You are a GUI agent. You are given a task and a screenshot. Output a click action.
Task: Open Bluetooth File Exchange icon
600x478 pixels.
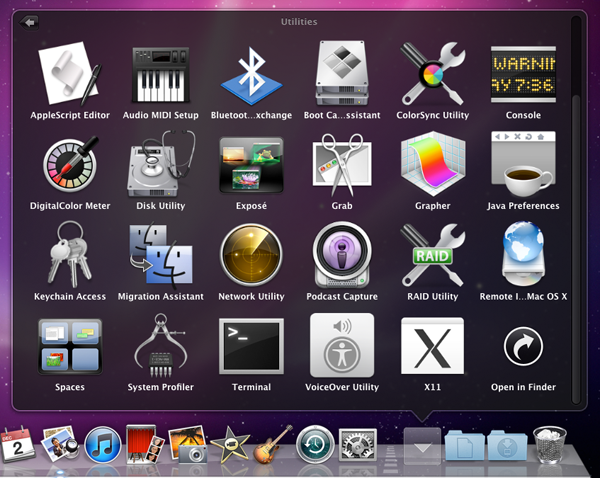pos(251,76)
